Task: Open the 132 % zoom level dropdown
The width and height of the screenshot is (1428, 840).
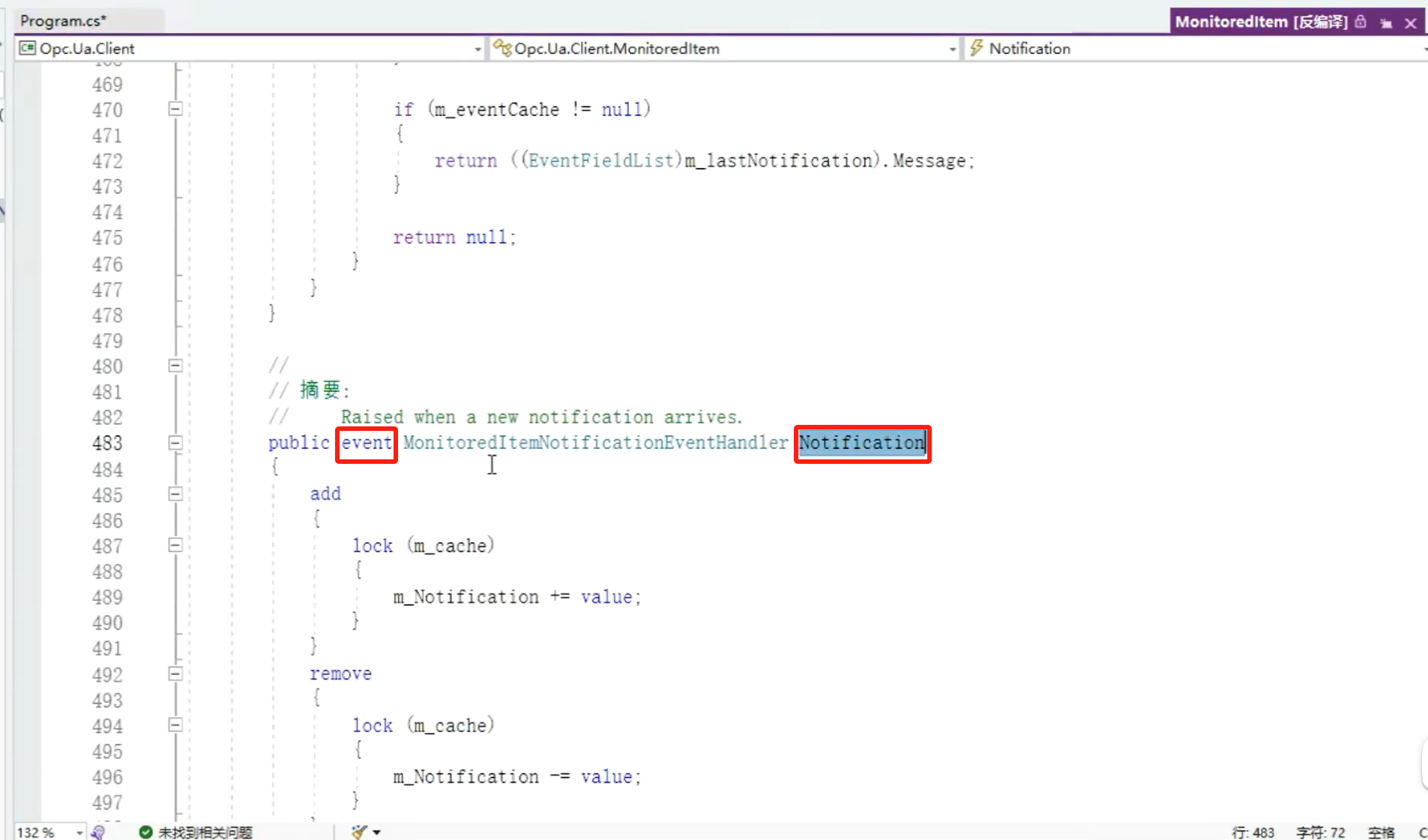Action: [x=79, y=833]
